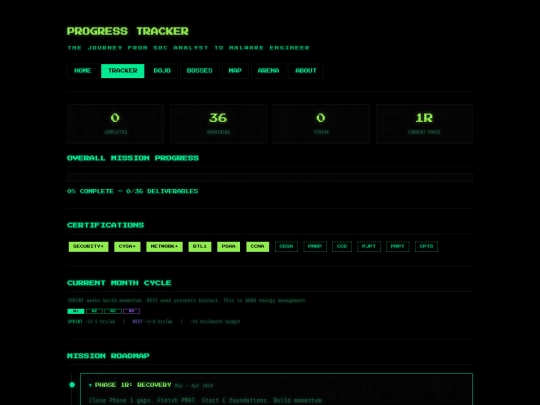The image size is (540, 405).
Task: Click the Current Phase card showing 1R
Action: coord(424,124)
